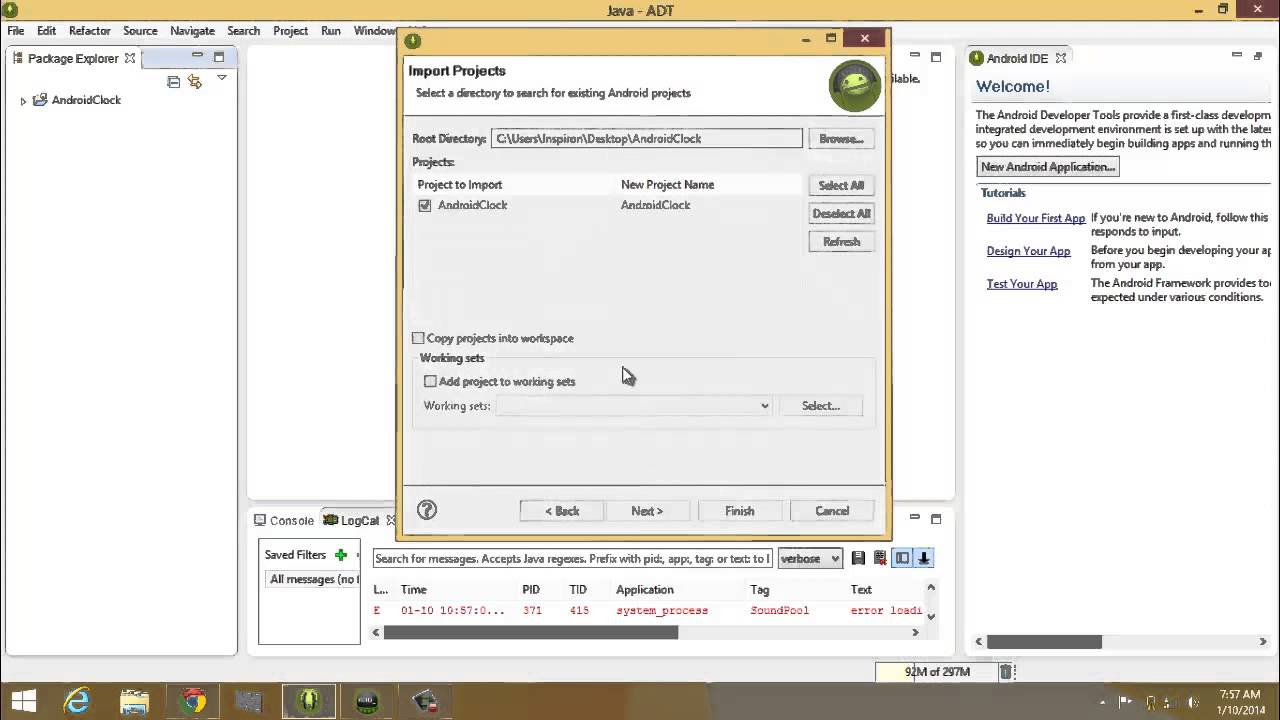This screenshot has width=1280, height=720.
Task: Open Google Chrome from taskbar
Action: tap(193, 701)
